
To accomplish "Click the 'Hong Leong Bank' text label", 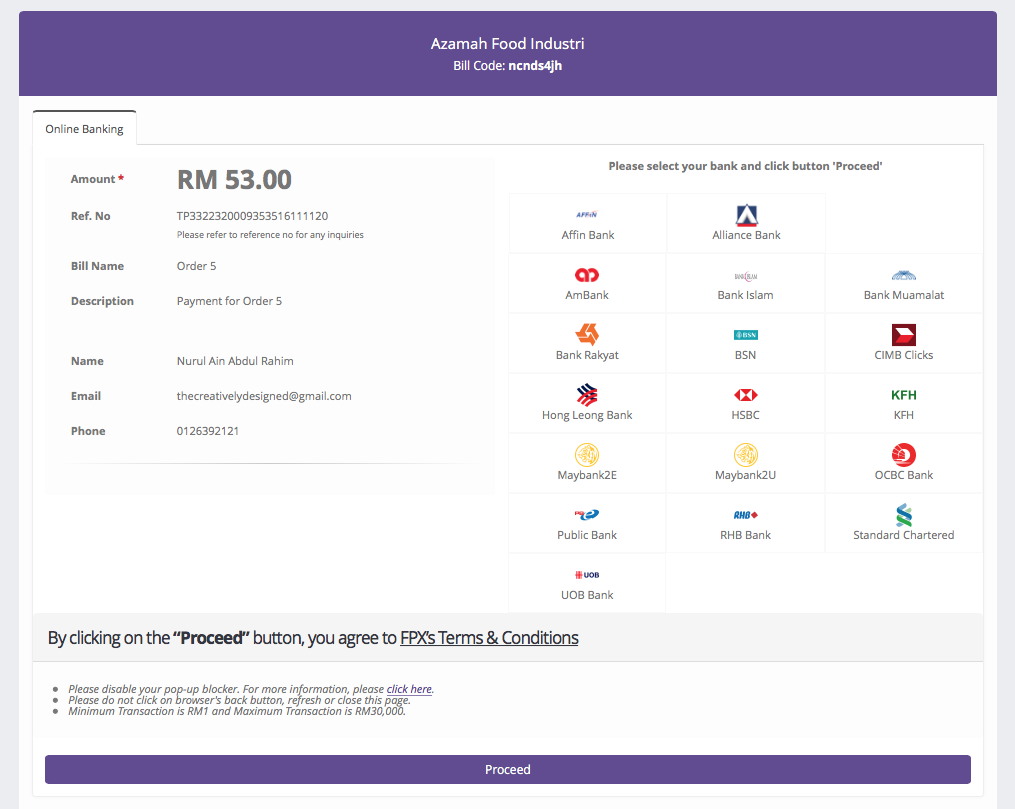I will point(587,416).
